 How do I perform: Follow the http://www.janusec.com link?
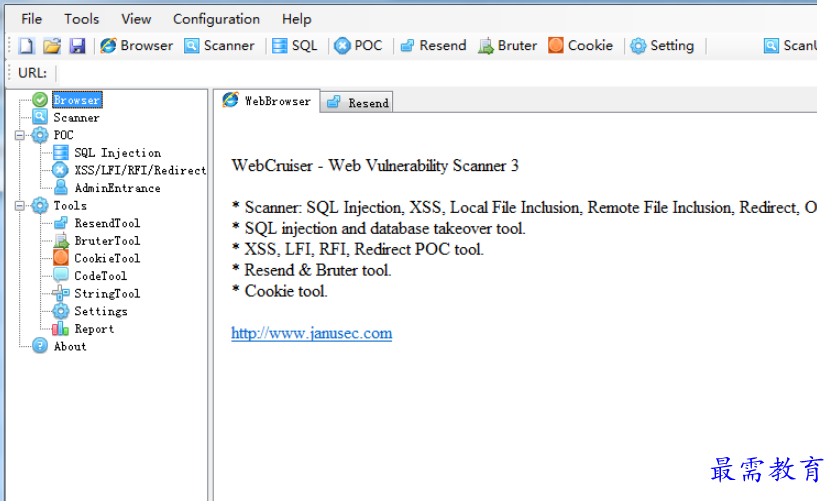311,333
